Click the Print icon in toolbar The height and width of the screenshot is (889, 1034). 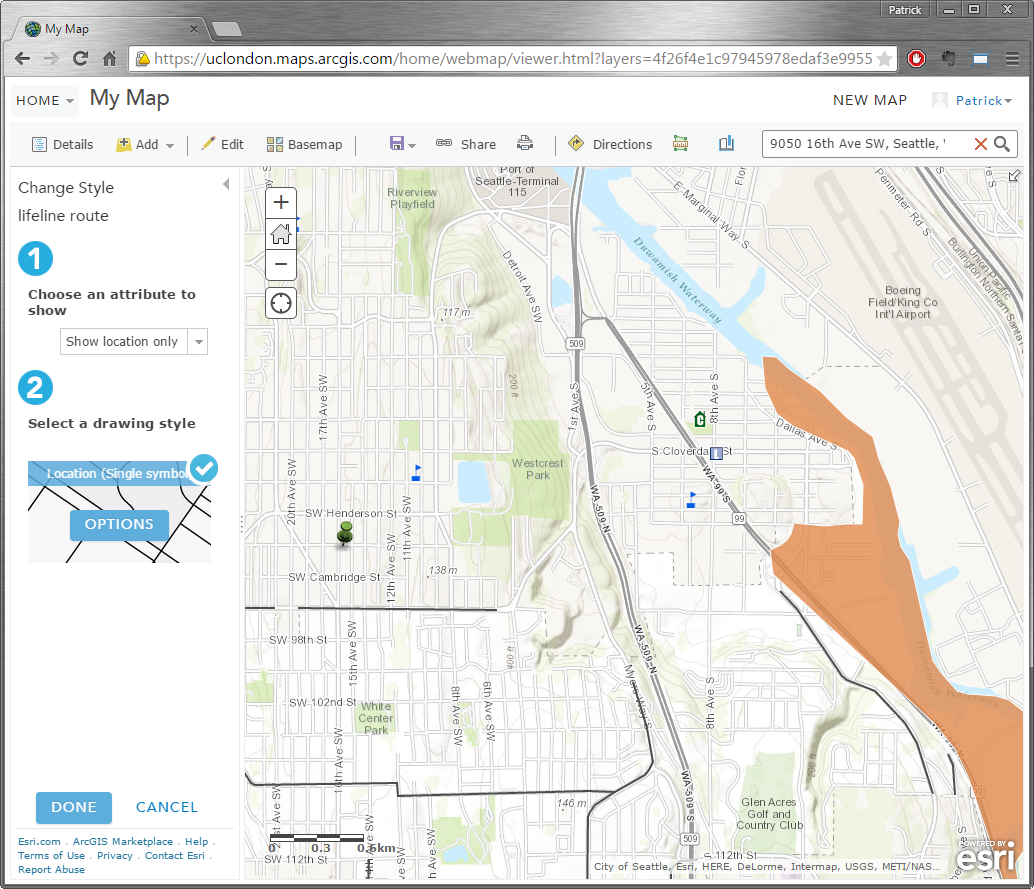point(525,144)
